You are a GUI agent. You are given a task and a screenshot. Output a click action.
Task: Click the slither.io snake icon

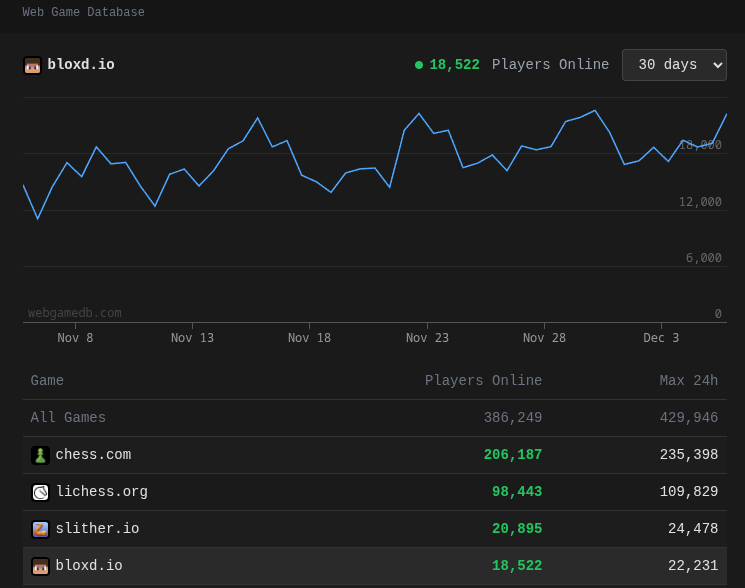pyautogui.click(x=40, y=529)
